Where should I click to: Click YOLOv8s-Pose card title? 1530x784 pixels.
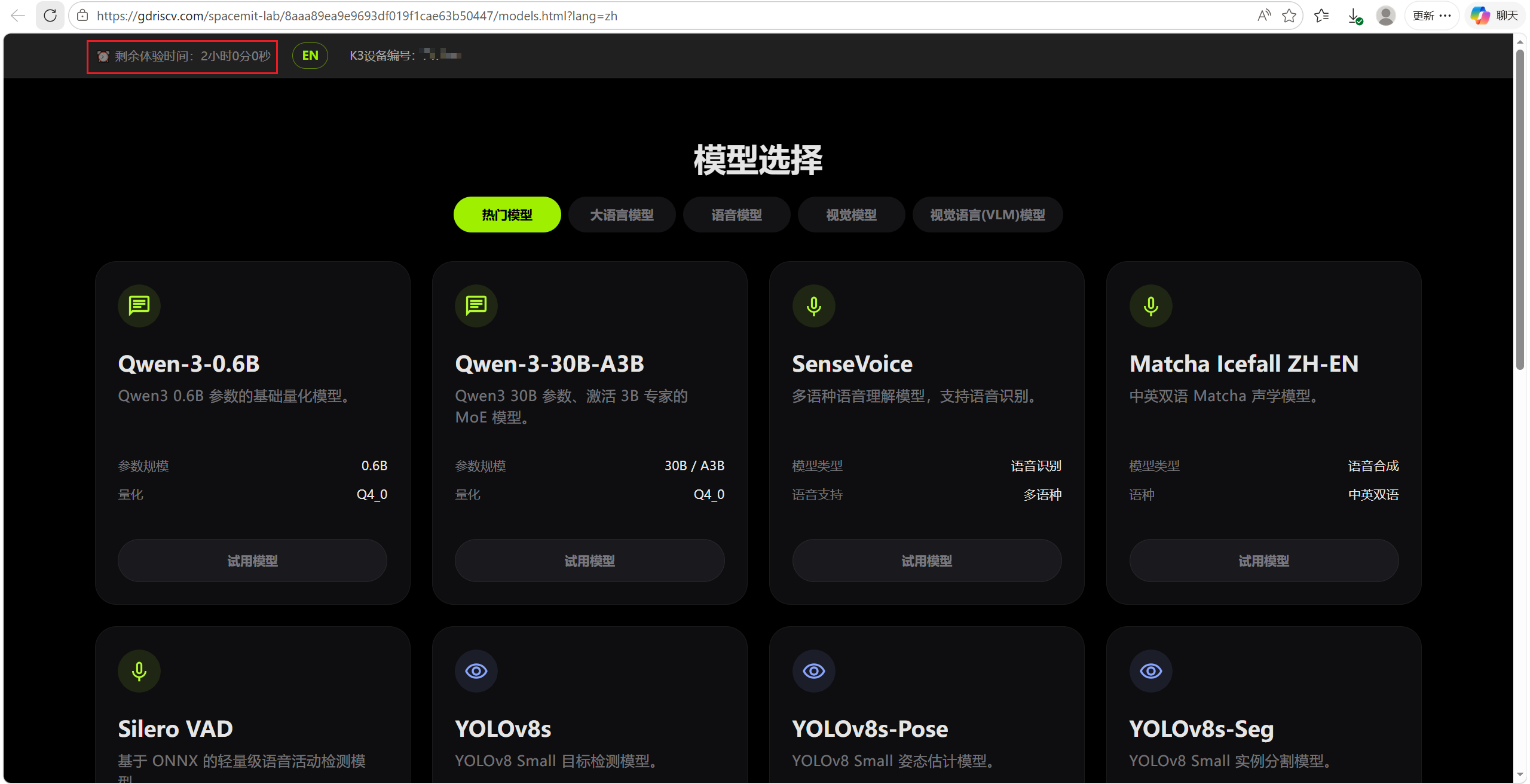(870, 729)
